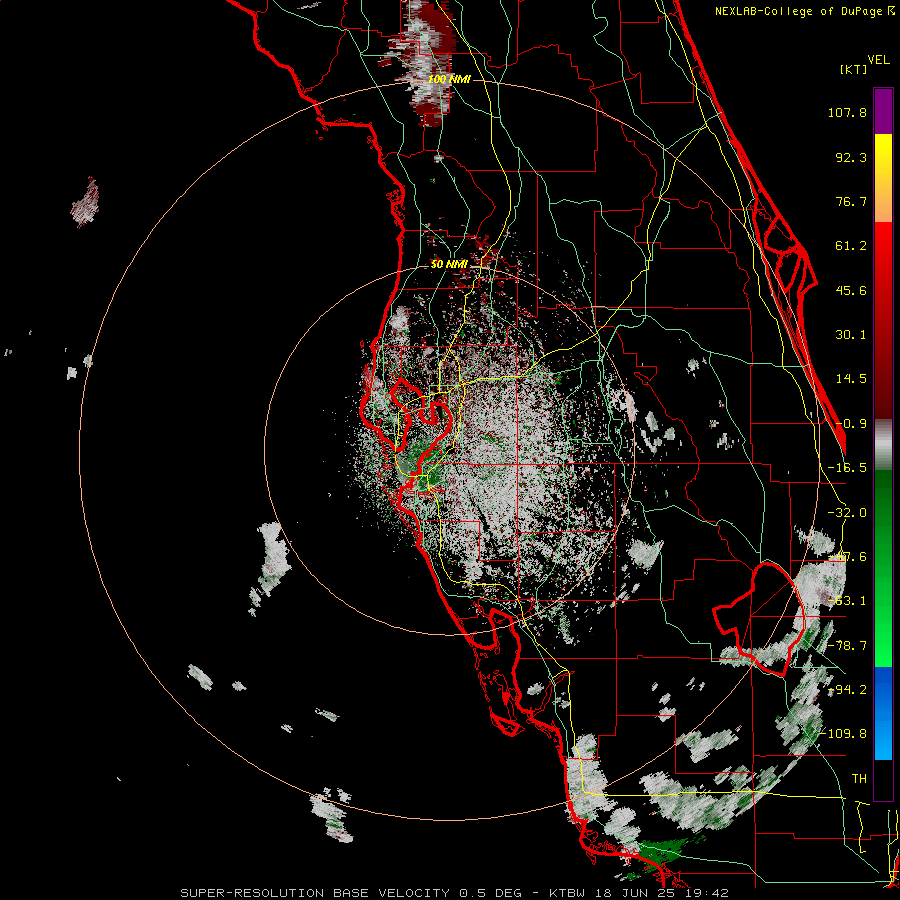
Task: Select the VEL legend heading
Action: point(878,60)
